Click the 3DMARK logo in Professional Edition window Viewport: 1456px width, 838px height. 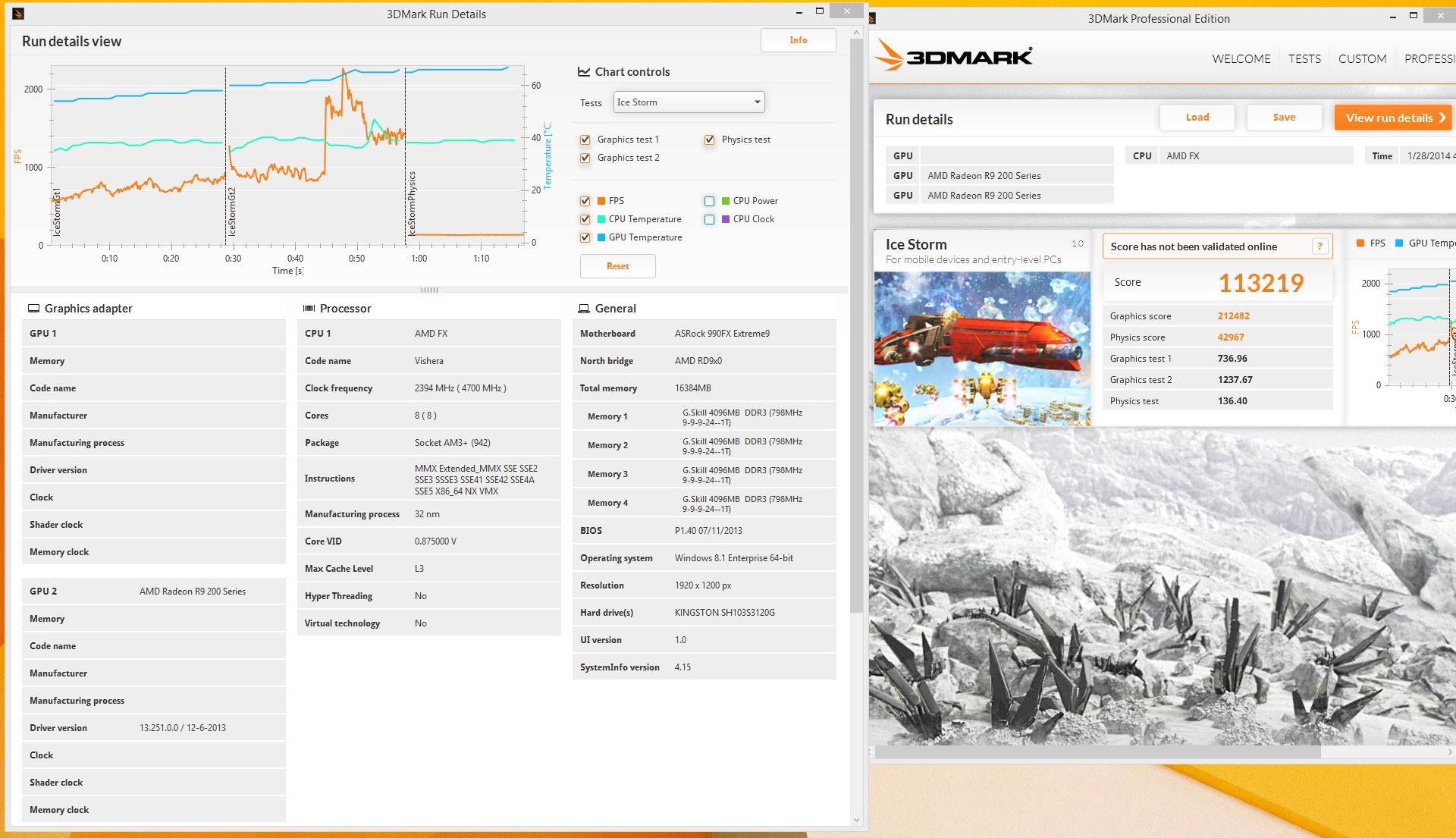[953, 55]
